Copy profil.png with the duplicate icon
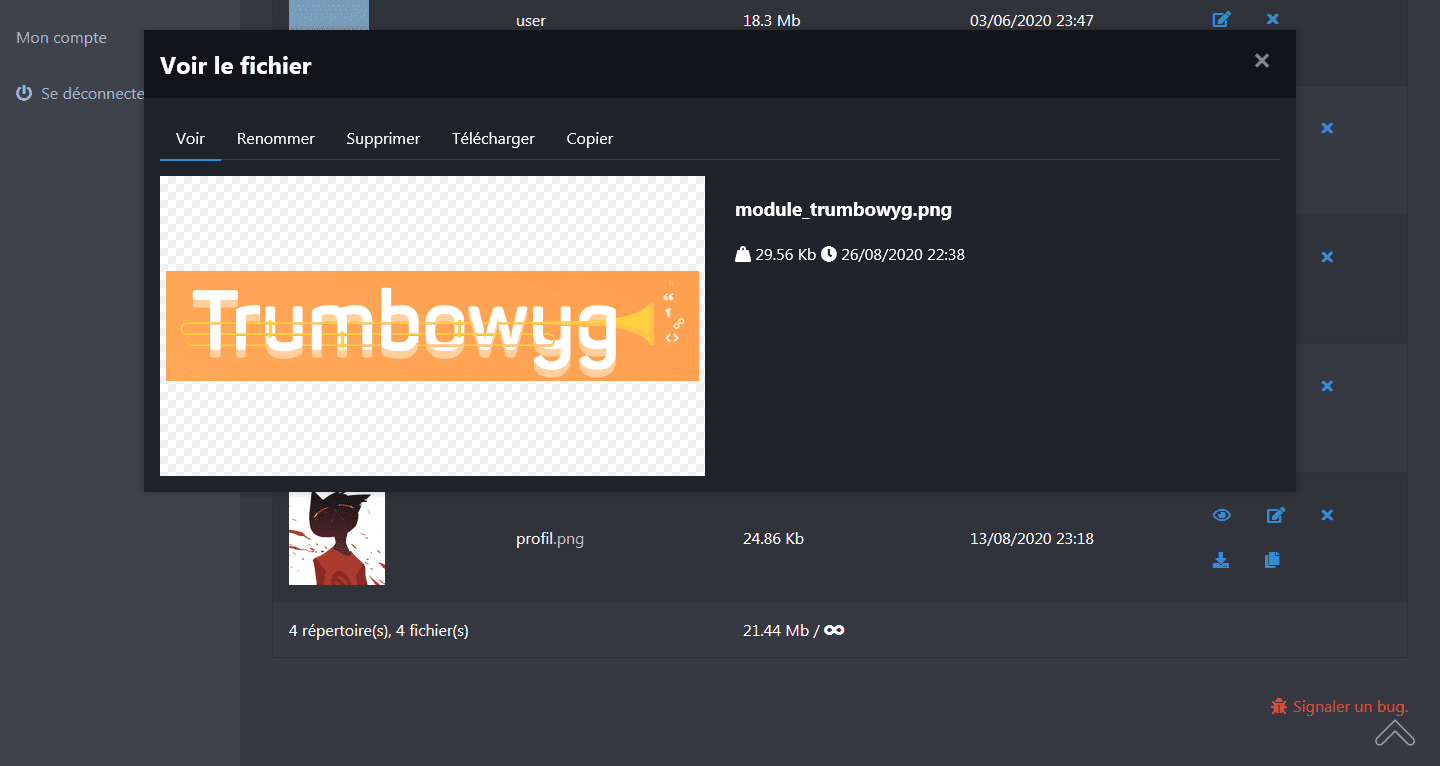This screenshot has width=1440, height=766. (x=1272, y=560)
